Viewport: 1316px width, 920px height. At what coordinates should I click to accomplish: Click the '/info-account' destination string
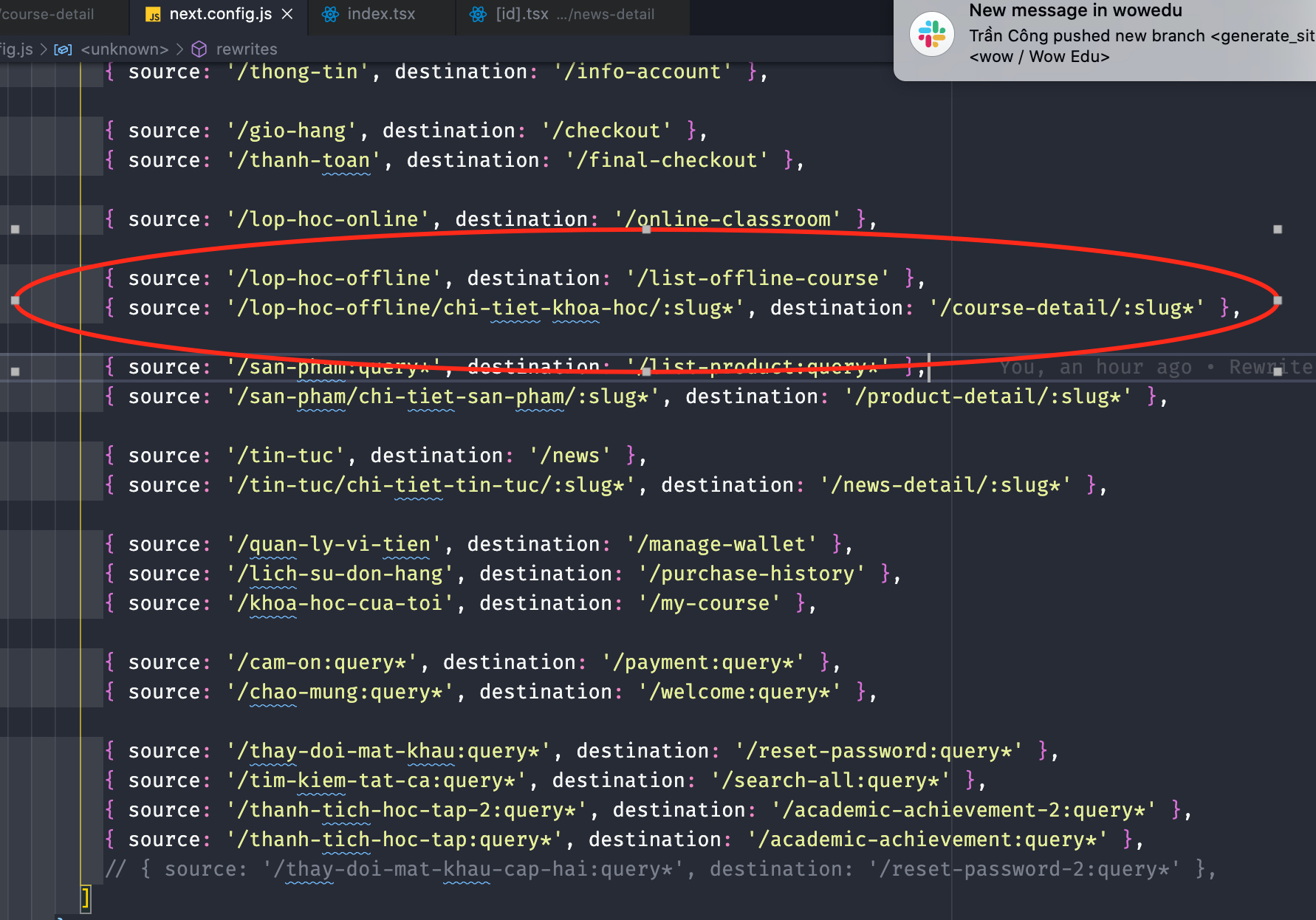pos(643,72)
